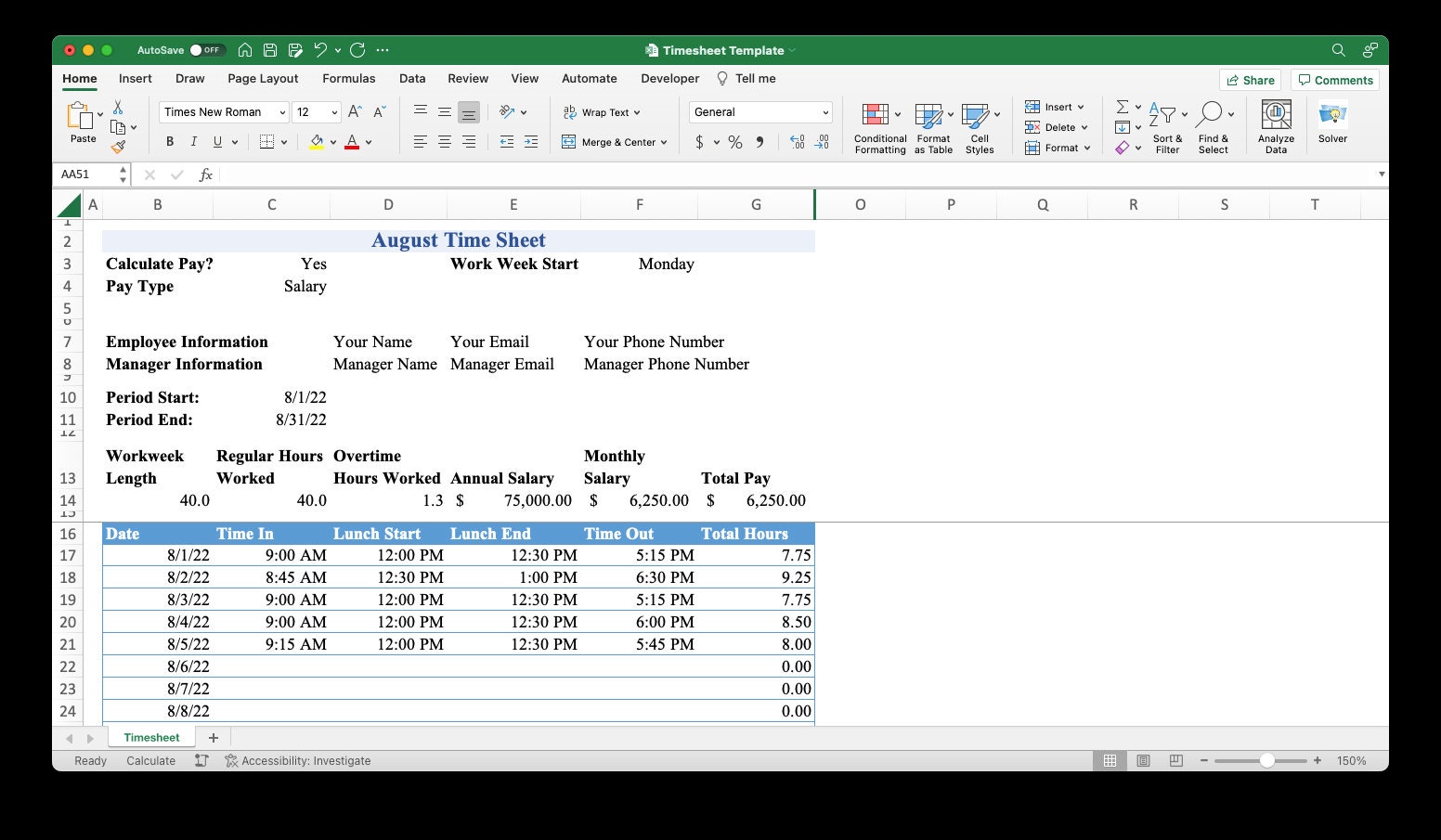This screenshot has width=1441, height=840.
Task: Add a new sheet with the plus button
Action: coord(214,736)
